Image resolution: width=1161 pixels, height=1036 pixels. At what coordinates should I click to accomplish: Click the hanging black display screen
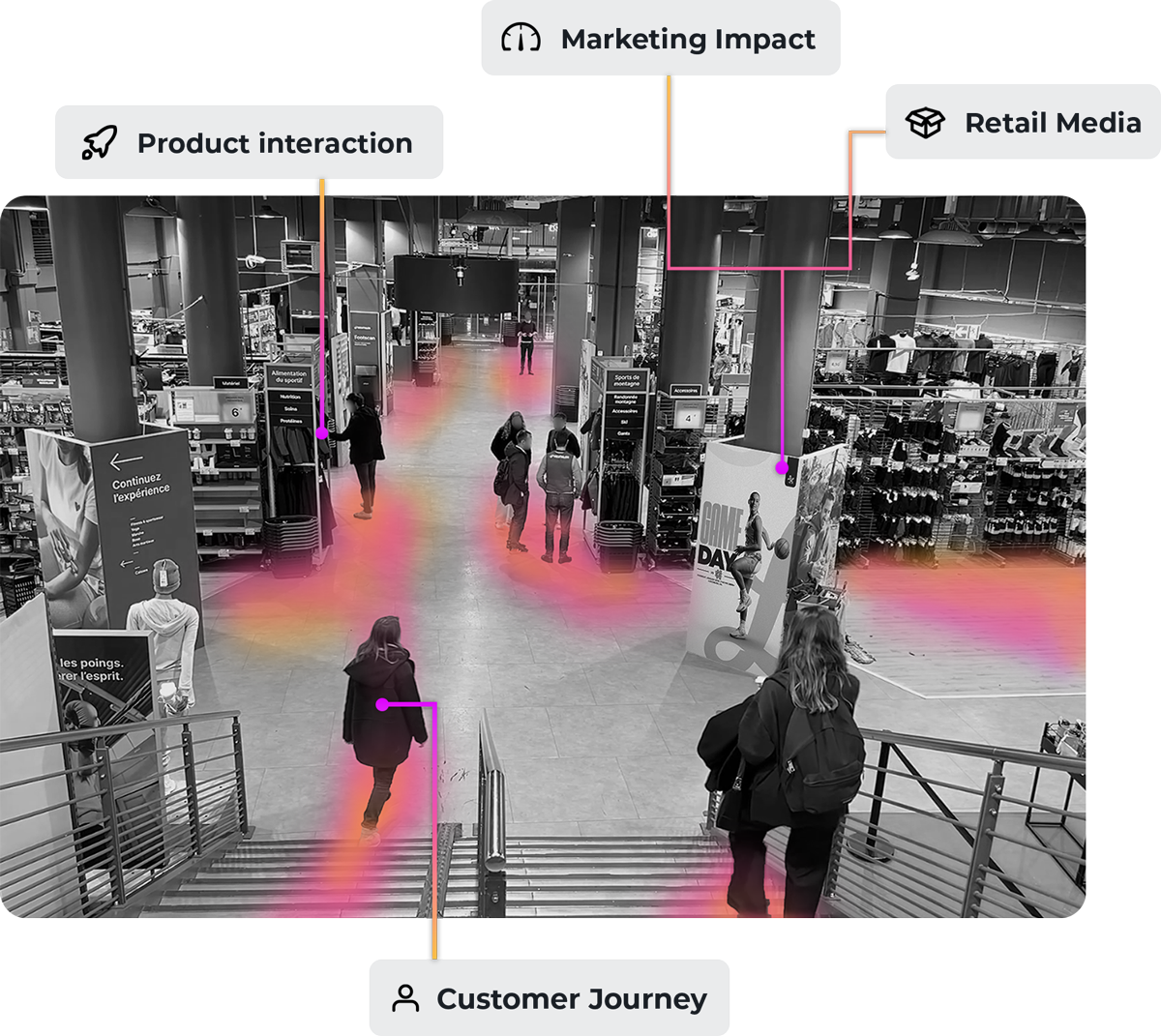click(456, 282)
